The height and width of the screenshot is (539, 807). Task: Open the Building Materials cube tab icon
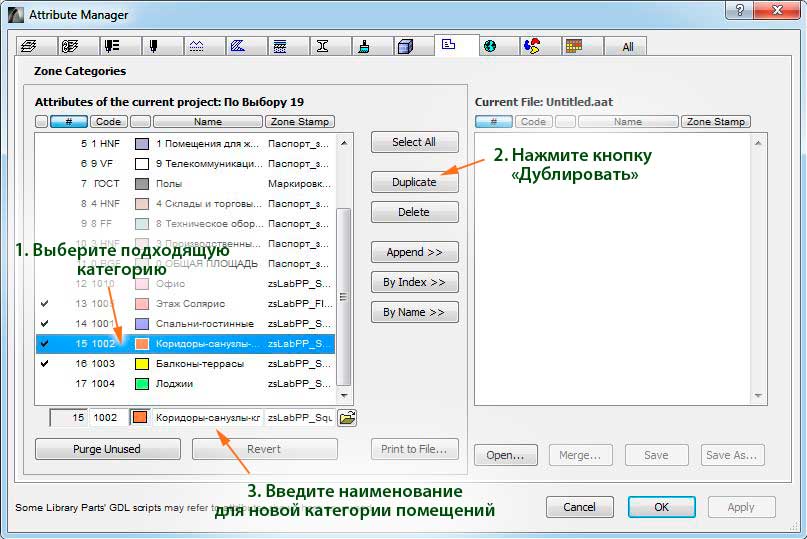point(406,46)
